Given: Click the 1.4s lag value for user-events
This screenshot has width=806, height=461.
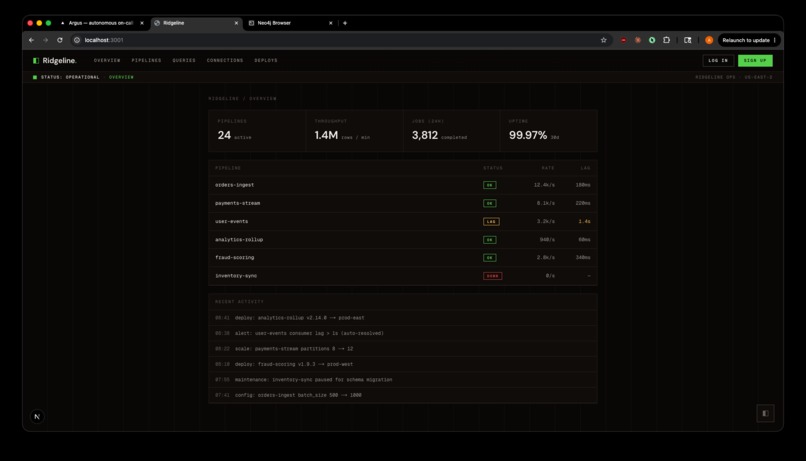Looking at the screenshot, I should click(584, 222).
